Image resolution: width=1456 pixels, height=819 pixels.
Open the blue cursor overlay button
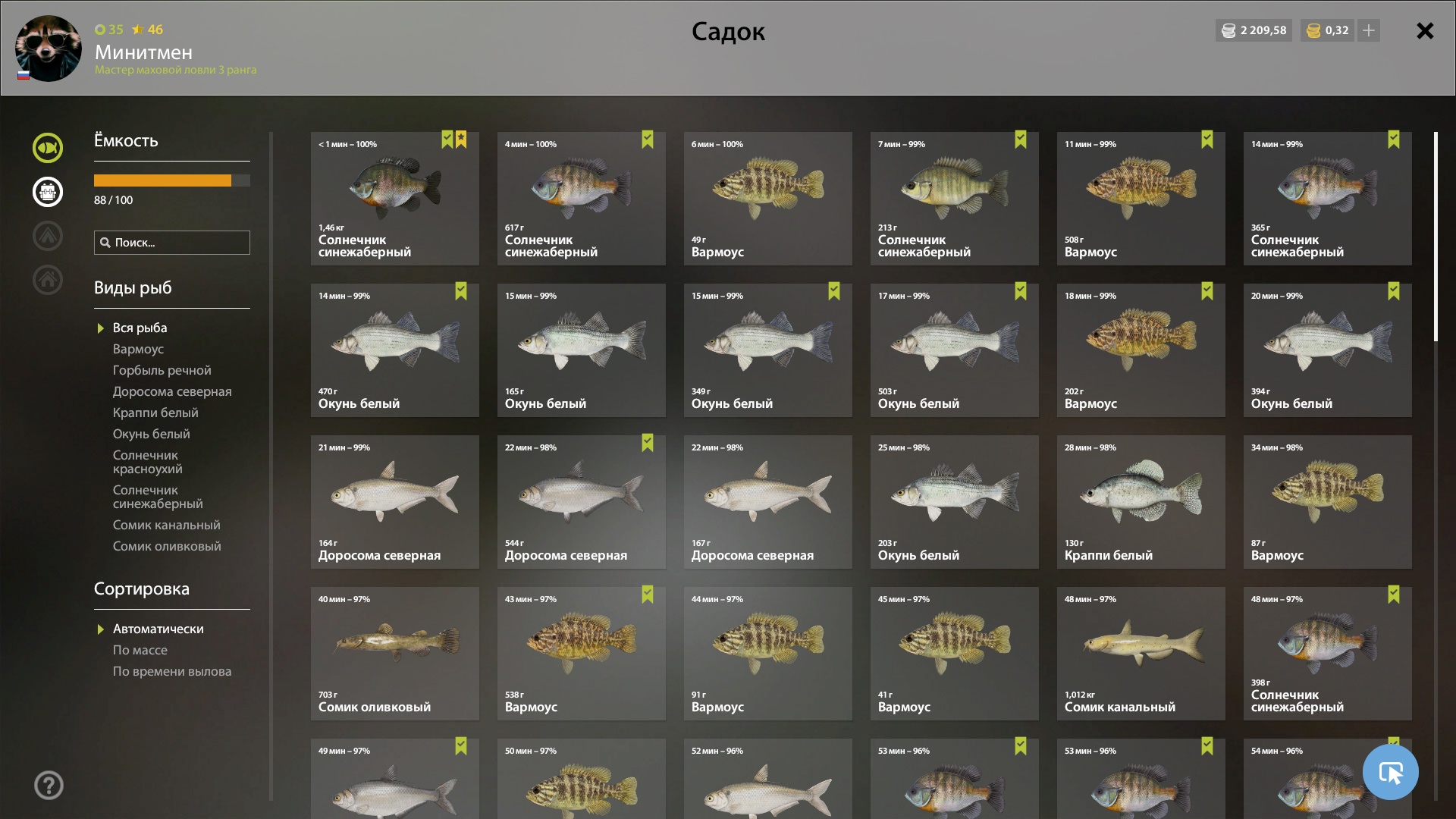pos(1390,772)
